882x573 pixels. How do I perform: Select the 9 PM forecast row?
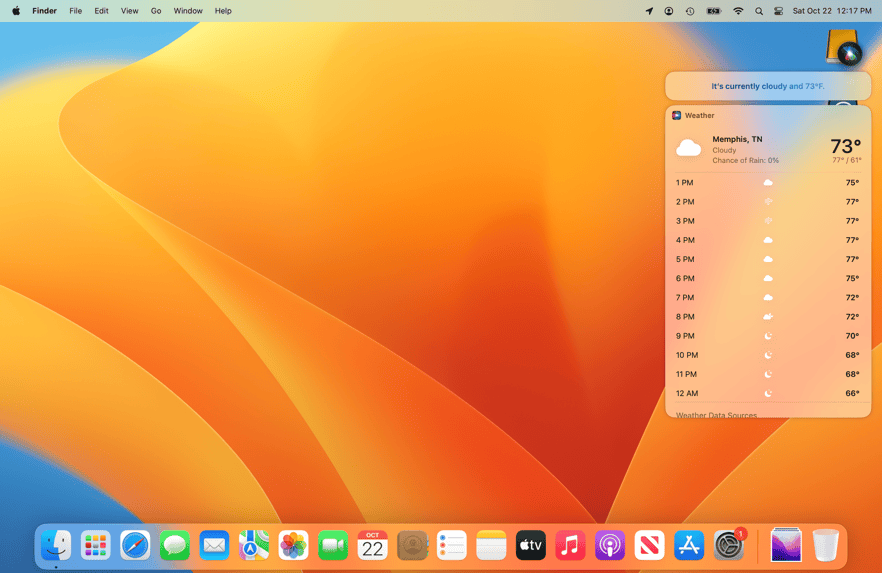768,336
